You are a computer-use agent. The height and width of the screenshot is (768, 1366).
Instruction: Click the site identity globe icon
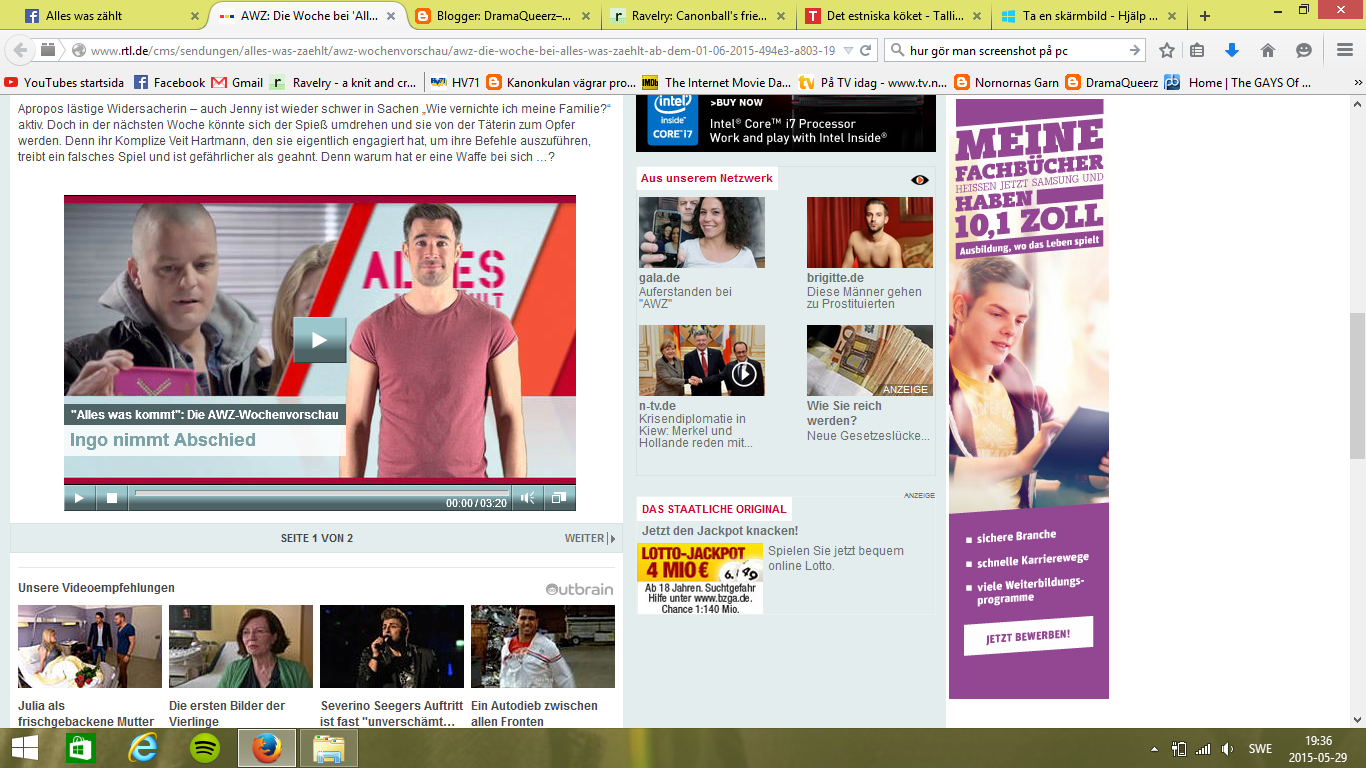78,50
